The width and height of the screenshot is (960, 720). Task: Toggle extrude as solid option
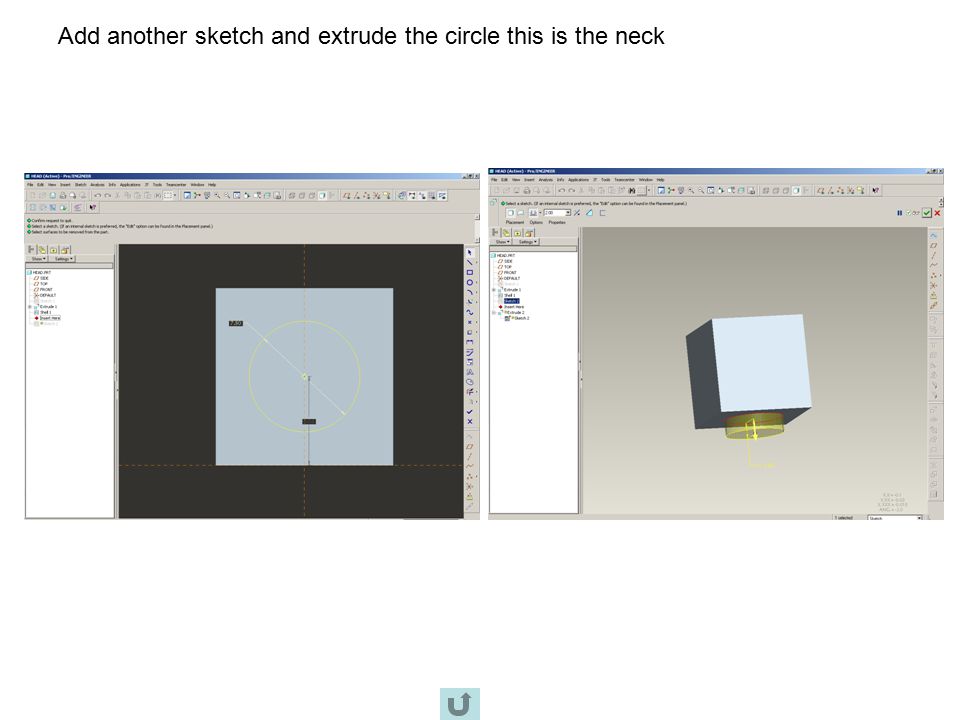click(511, 212)
